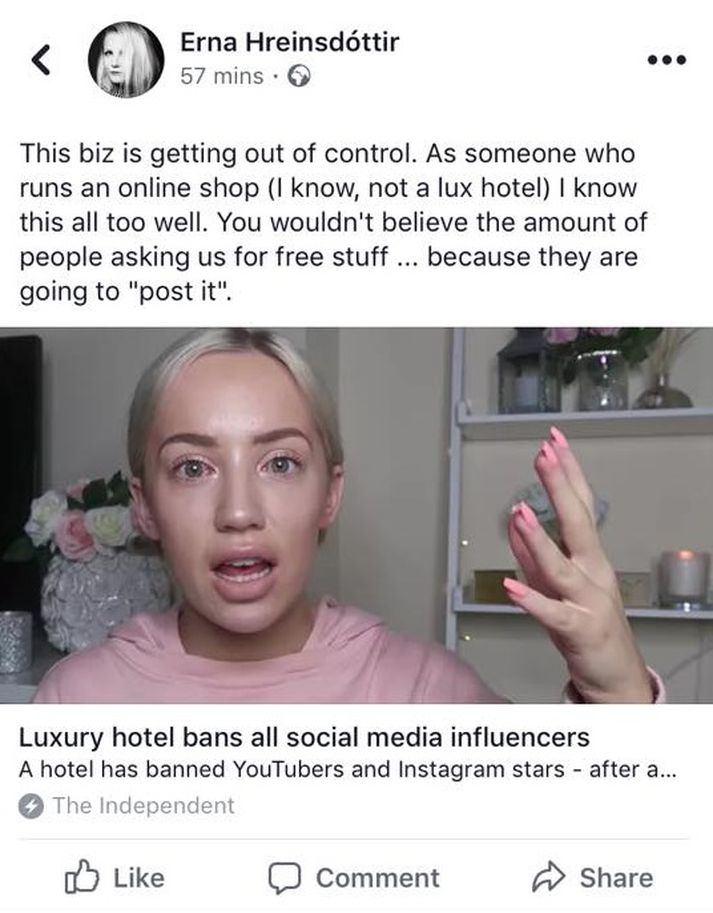
Task: Click the public globe privacy icon
Action: click(x=300, y=76)
